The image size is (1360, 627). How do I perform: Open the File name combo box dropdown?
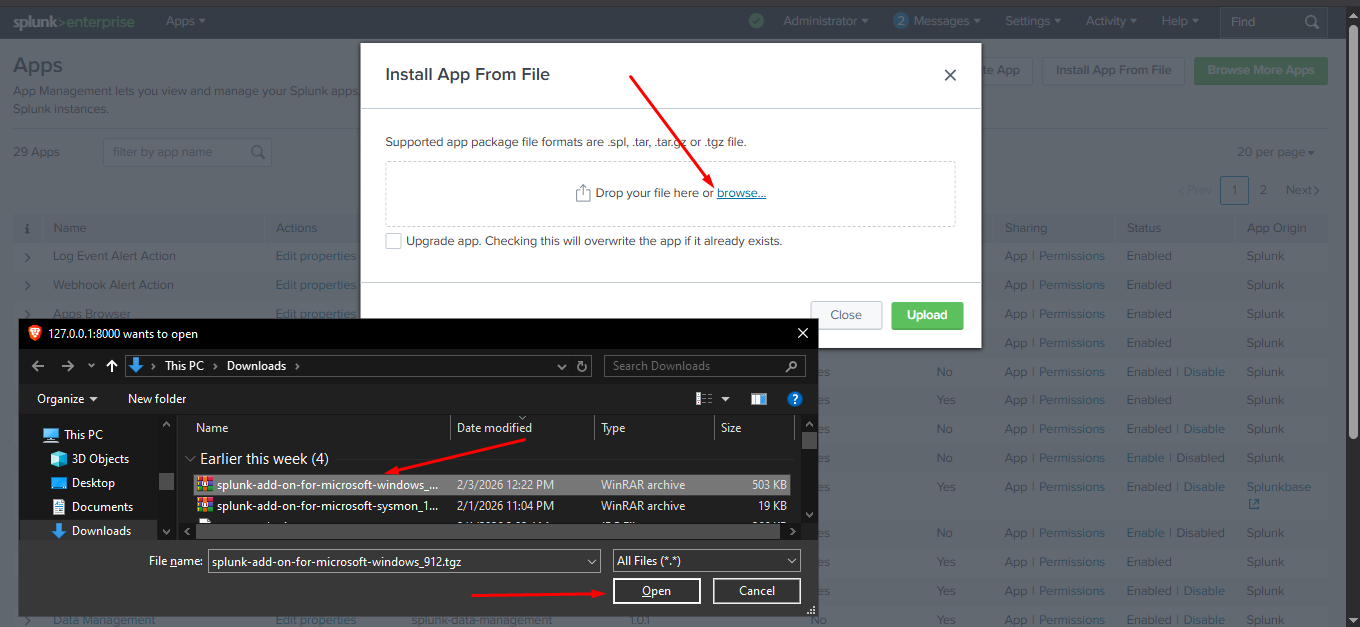point(591,561)
